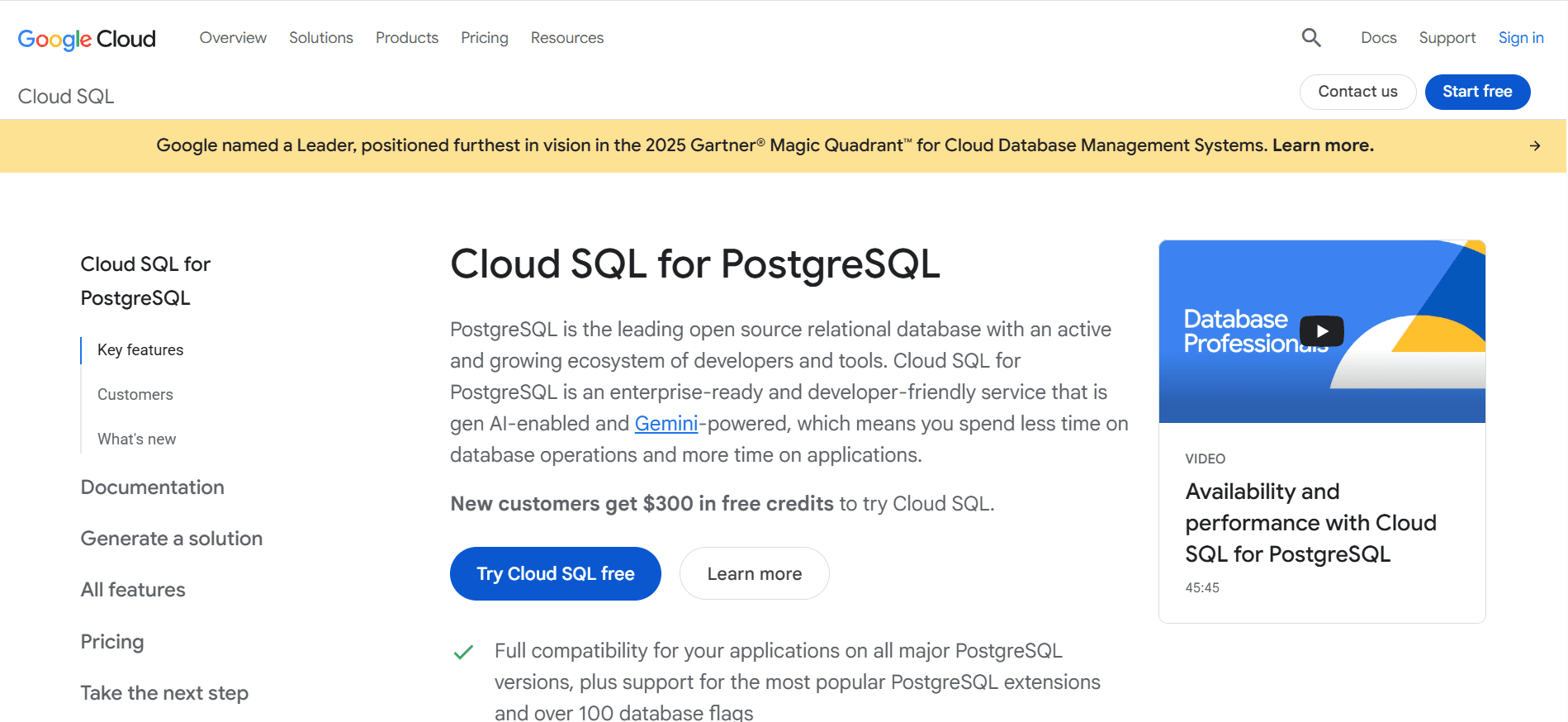Viewport: 1568px width, 722px height.
Task: Click the Google Cloud logo
Action: [87, 39]
